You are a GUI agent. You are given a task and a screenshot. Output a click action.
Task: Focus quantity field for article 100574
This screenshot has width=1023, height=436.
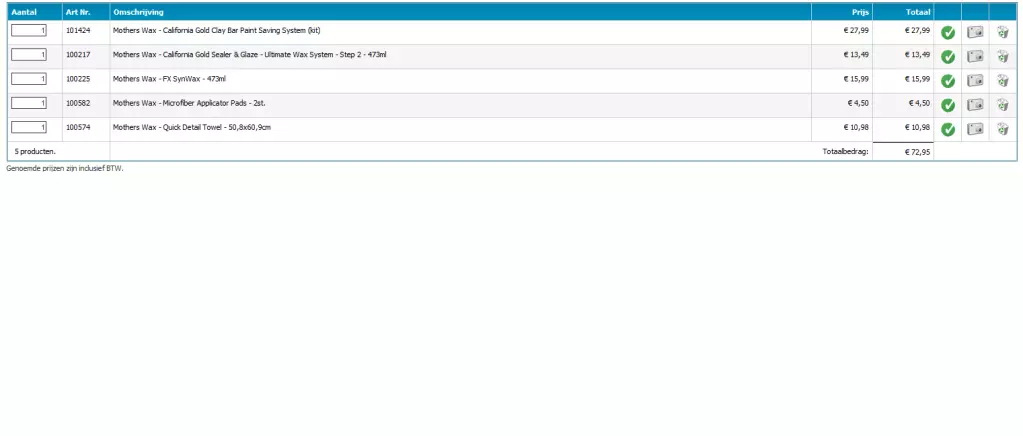tap(29, 127)
